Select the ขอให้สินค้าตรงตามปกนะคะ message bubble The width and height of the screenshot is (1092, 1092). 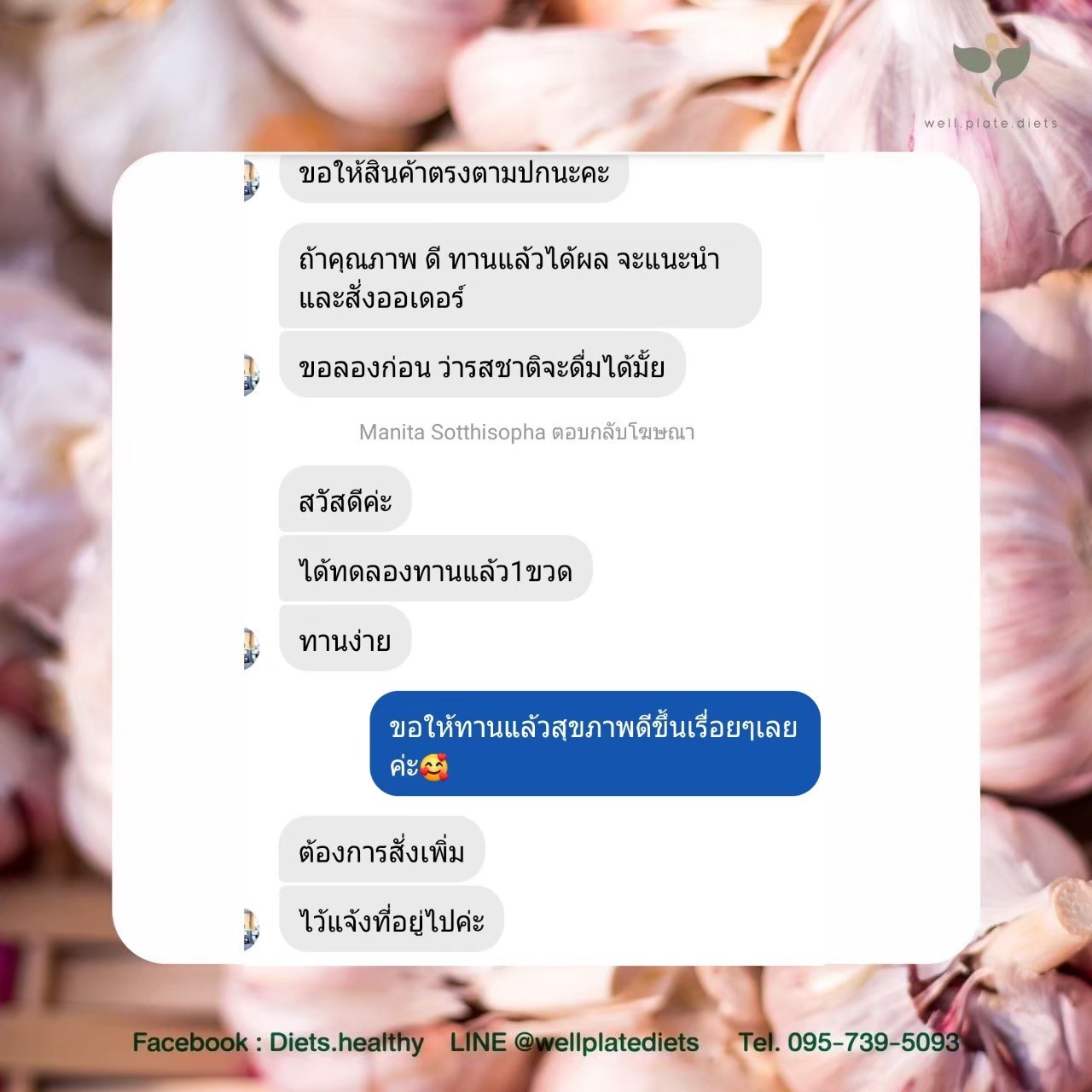[454, 177]
